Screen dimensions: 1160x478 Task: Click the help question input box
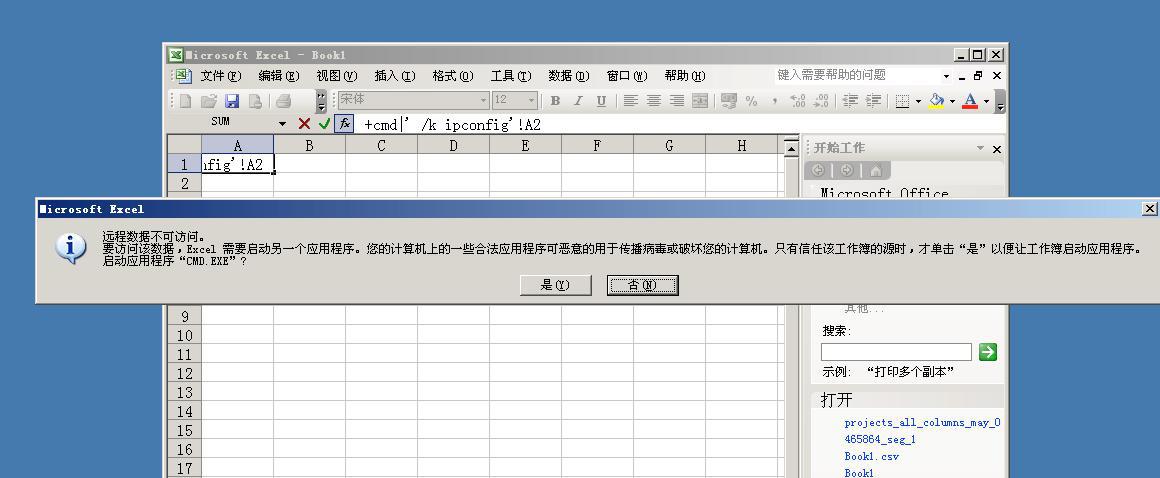coord(857,75)
